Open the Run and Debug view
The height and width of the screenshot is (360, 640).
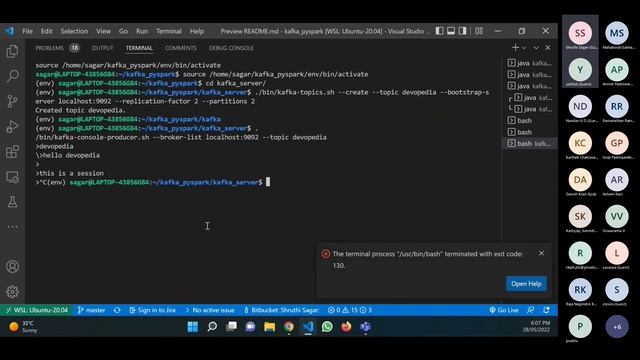coord(12,127)
